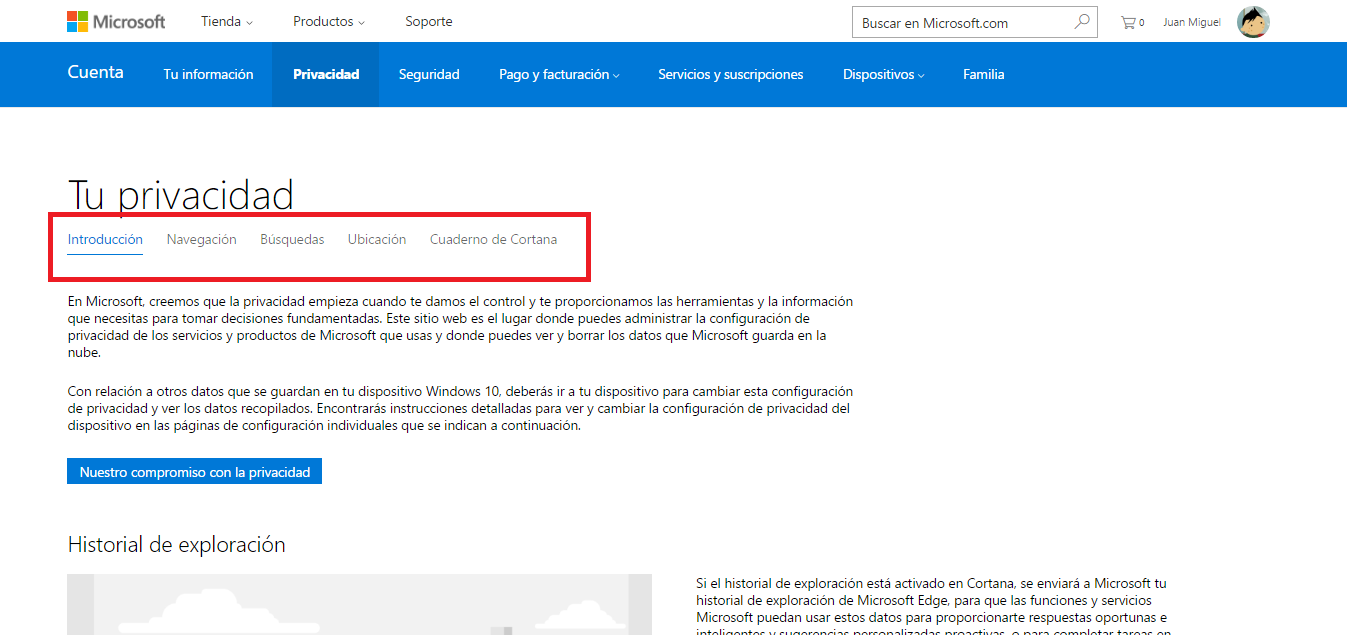
Task: Open Servicios y suscripciones
Action: pyautogui.click(x=730, y=74)
